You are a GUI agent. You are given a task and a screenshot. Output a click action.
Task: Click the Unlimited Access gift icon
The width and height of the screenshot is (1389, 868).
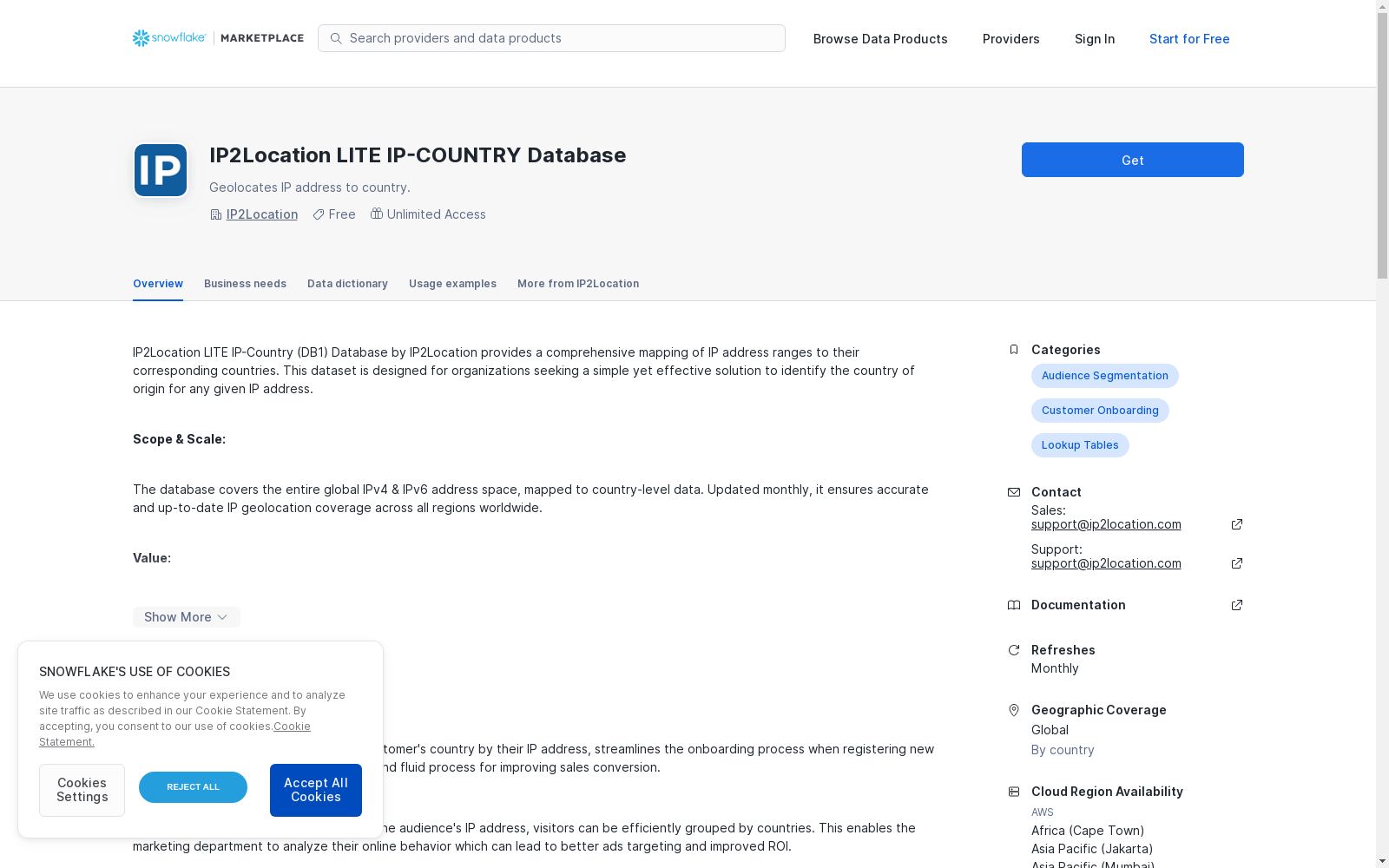[x=377, y=214]
